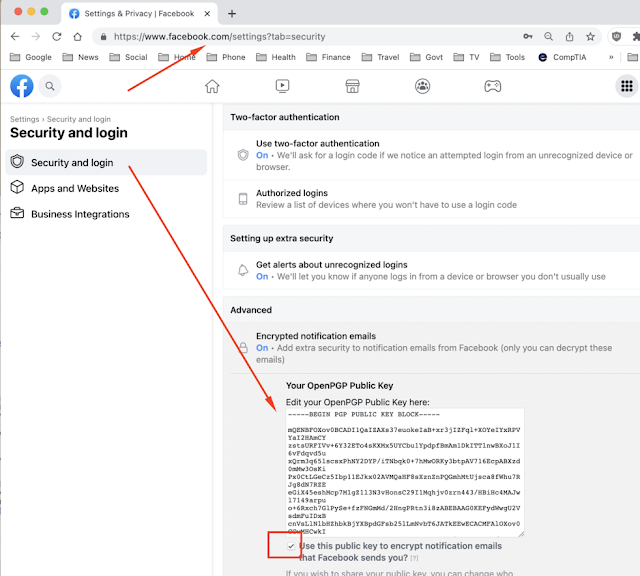Open the Travel bookmarks folder
This screenshot has height=576, width=640.
(380, 57)
